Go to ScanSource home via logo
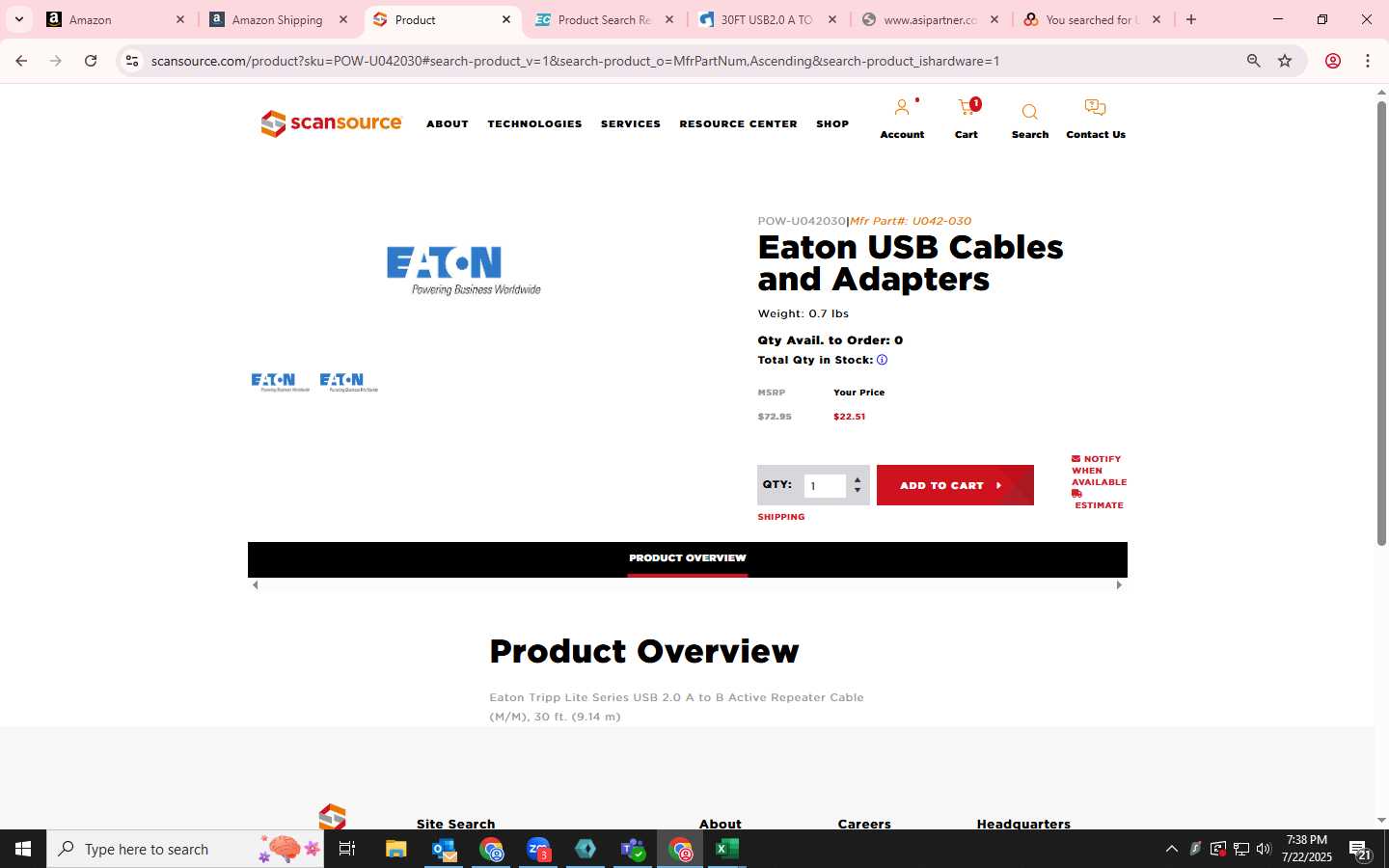Viewport: 1389px width, 868px height. (331, 123)
